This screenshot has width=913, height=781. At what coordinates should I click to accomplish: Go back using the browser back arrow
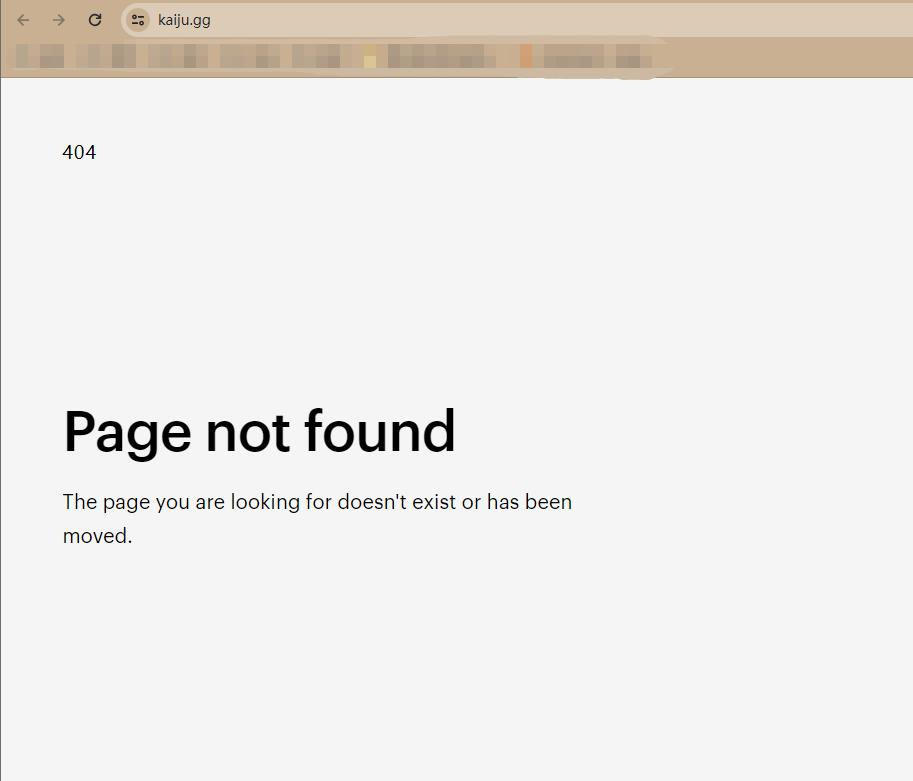[x=23, y=20]
